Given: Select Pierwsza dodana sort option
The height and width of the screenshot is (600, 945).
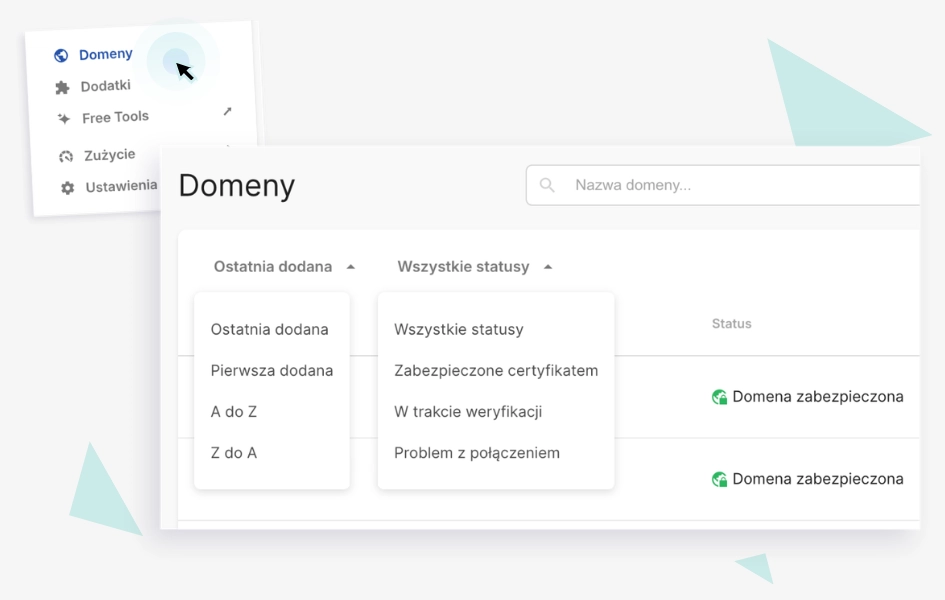Looking at the screenshot, I should [x=270, y=370].
